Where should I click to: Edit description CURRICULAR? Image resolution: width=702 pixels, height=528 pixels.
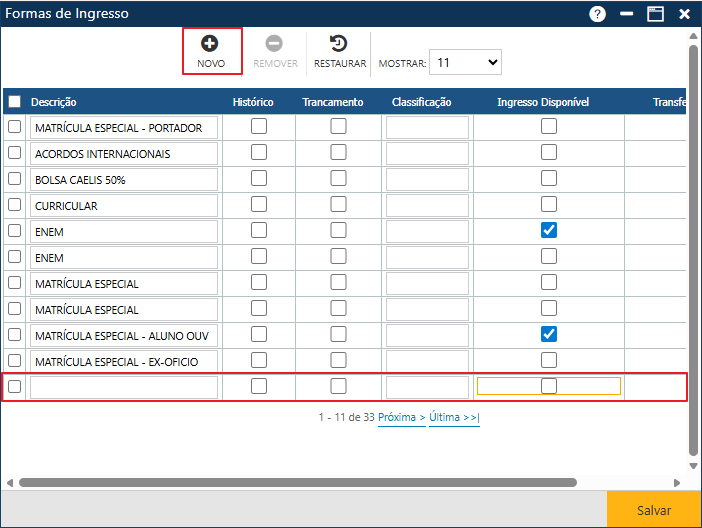pyautogui.click(x=124, y=206)
